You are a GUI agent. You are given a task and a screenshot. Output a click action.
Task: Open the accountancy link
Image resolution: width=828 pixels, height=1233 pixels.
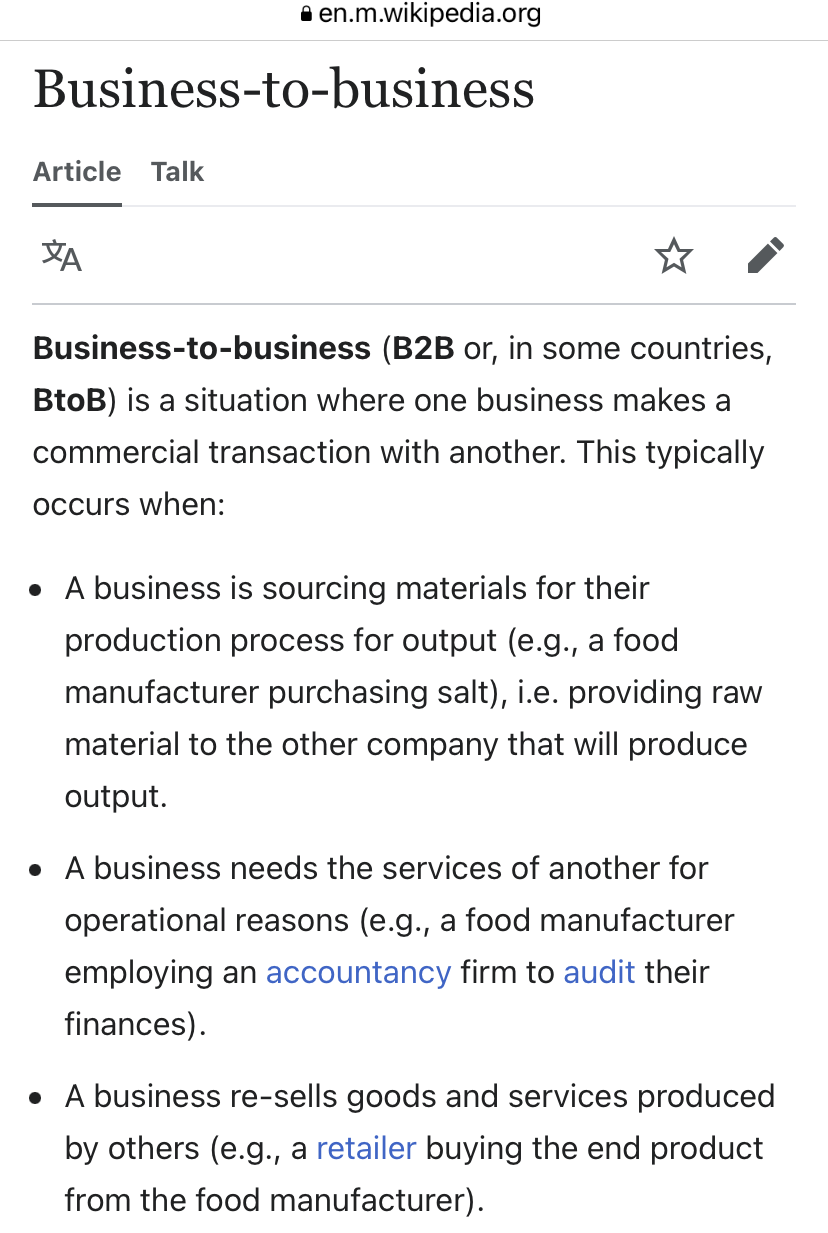358,973
